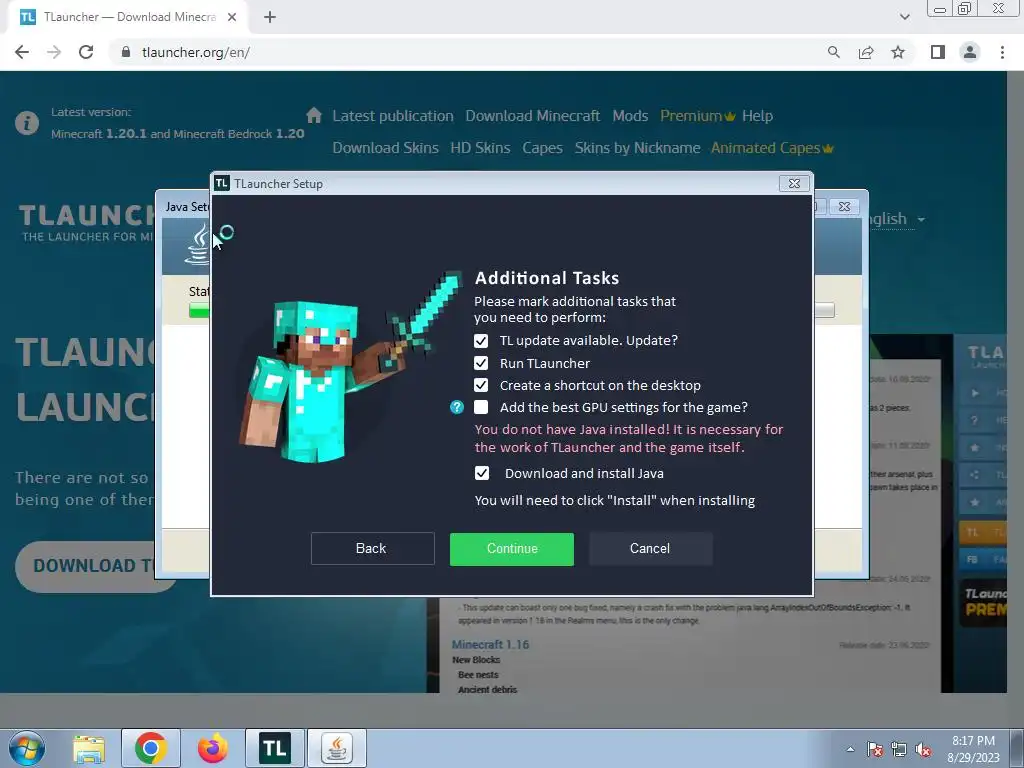Screen dimensions: 1024x768
Task: Open the clock showing 8:17 PM
Action: tap(974, 749)
